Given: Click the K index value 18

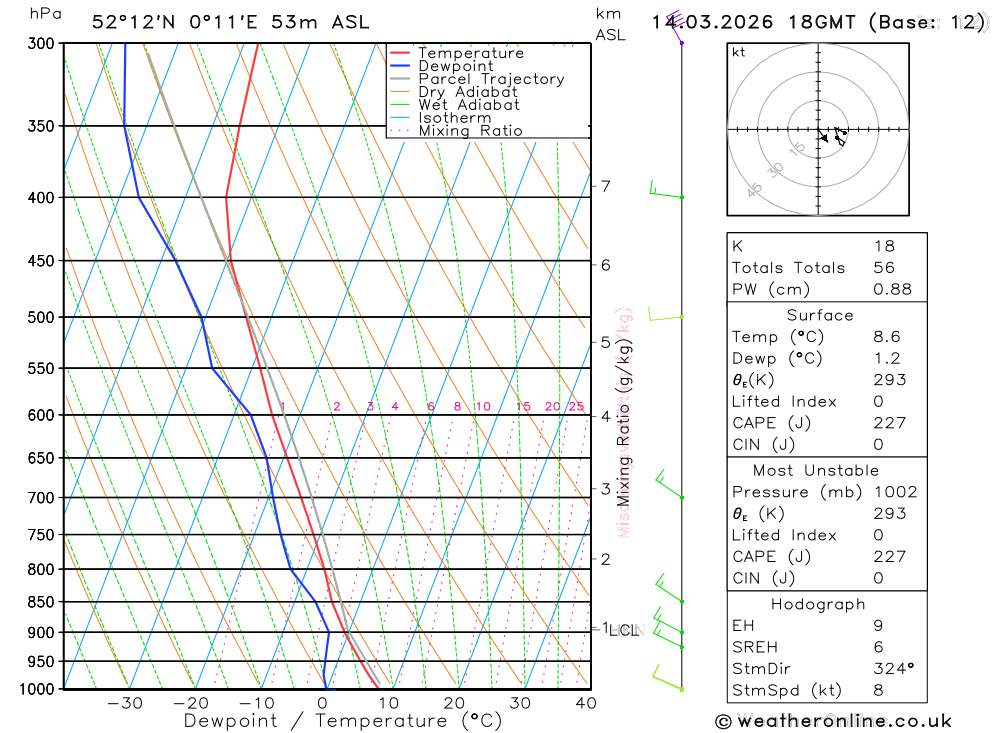Looking at the screenshot, I should click(884, 246).
